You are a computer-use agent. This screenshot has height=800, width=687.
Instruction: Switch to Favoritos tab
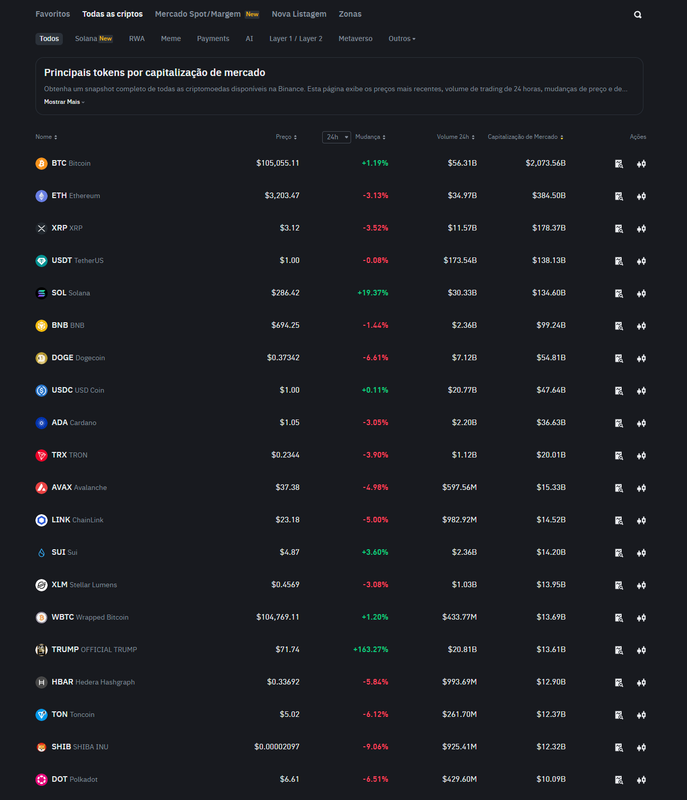(x=53, y=14)
